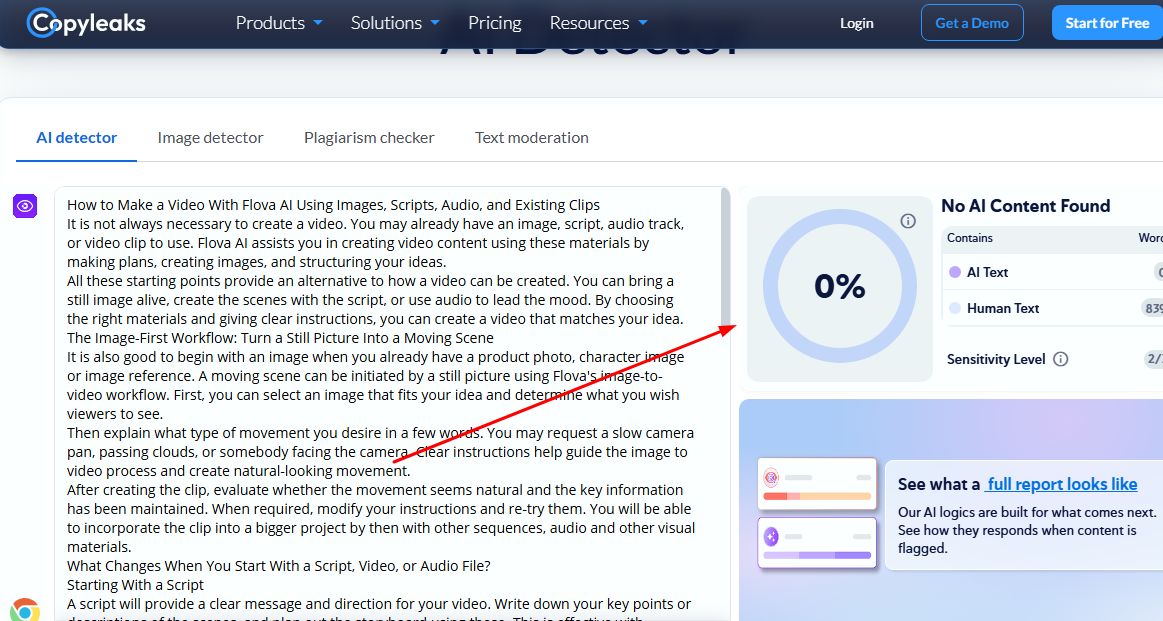
Task: Click the Login link
Action: coord(857,23)
